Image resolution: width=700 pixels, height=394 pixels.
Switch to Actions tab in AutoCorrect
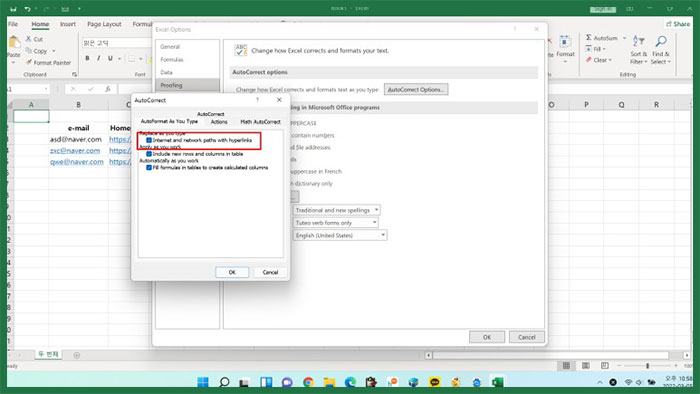219,121
